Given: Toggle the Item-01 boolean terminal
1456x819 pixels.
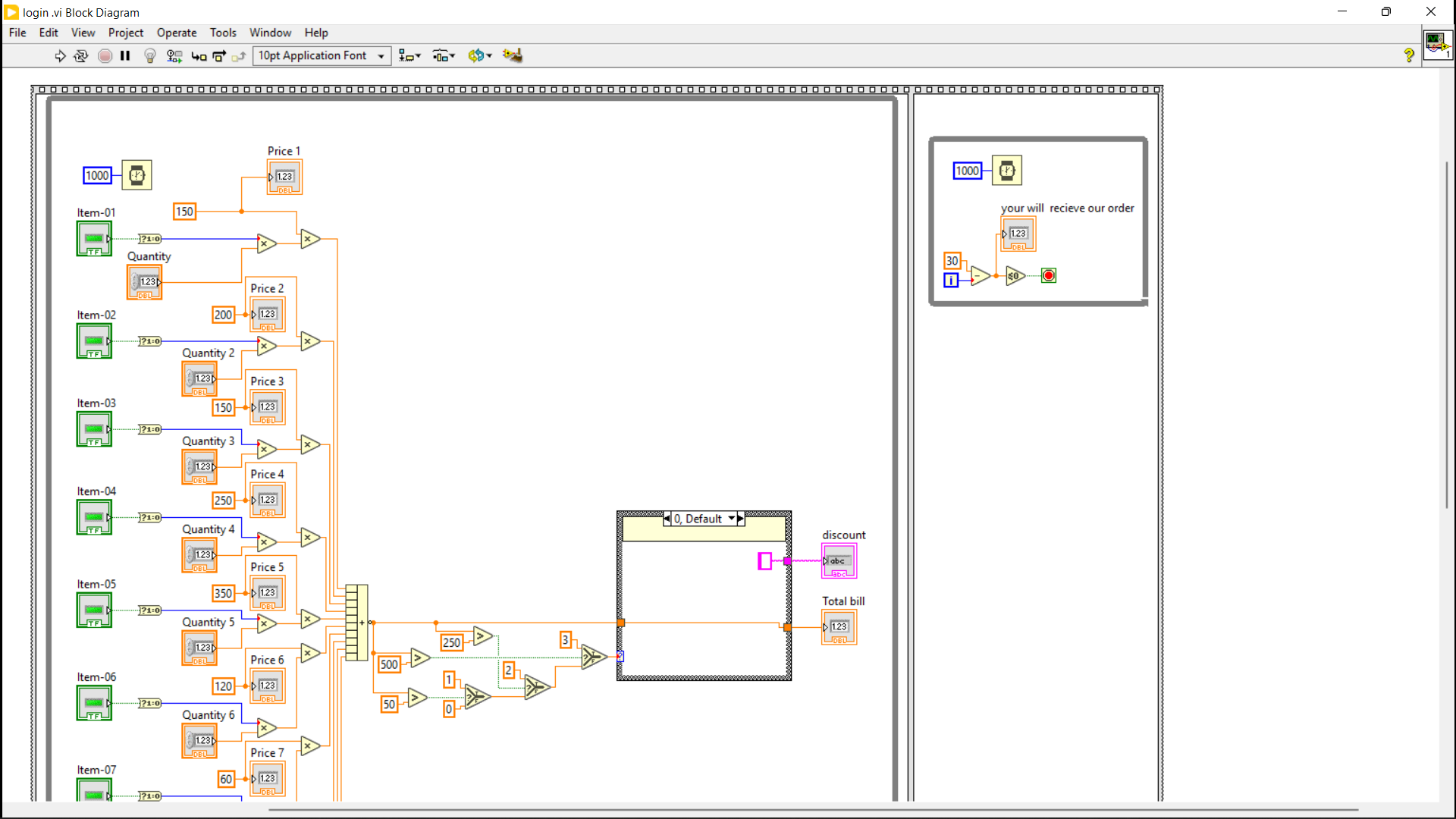Looking at the screenshot, I should [94, 237].
